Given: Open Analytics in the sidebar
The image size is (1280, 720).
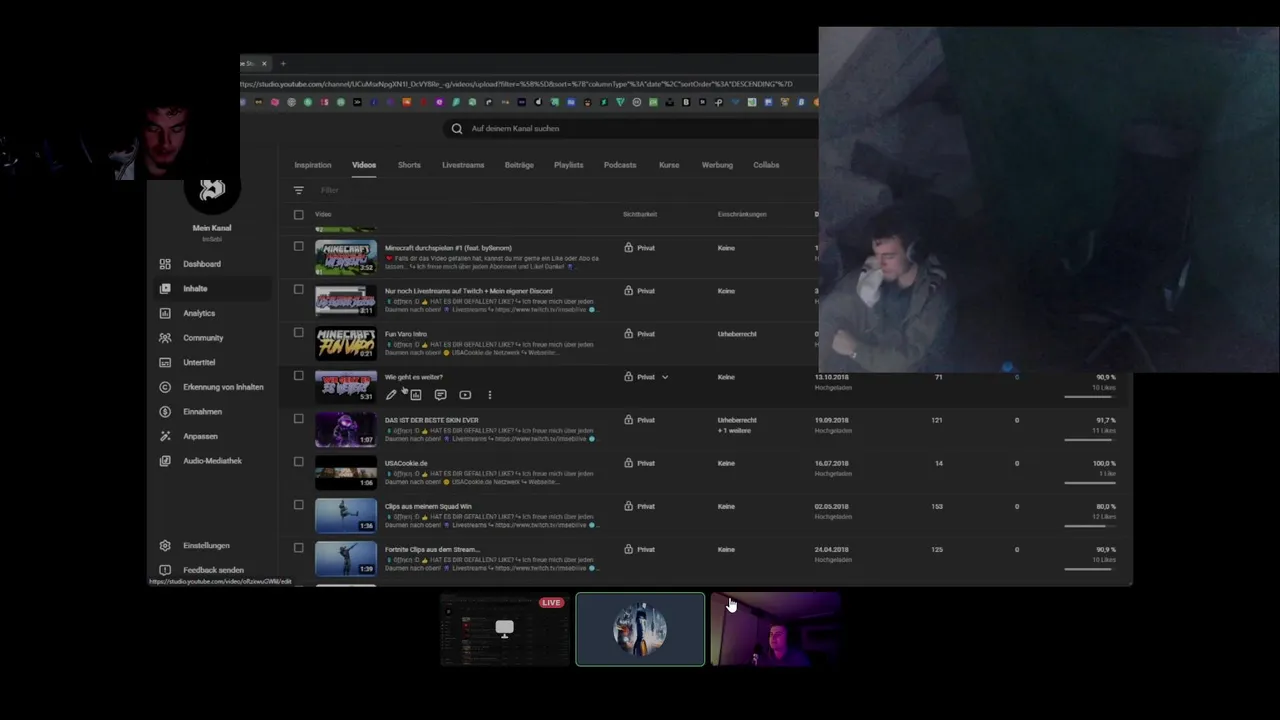Looking at the screenshot, I should coord(198,313).
